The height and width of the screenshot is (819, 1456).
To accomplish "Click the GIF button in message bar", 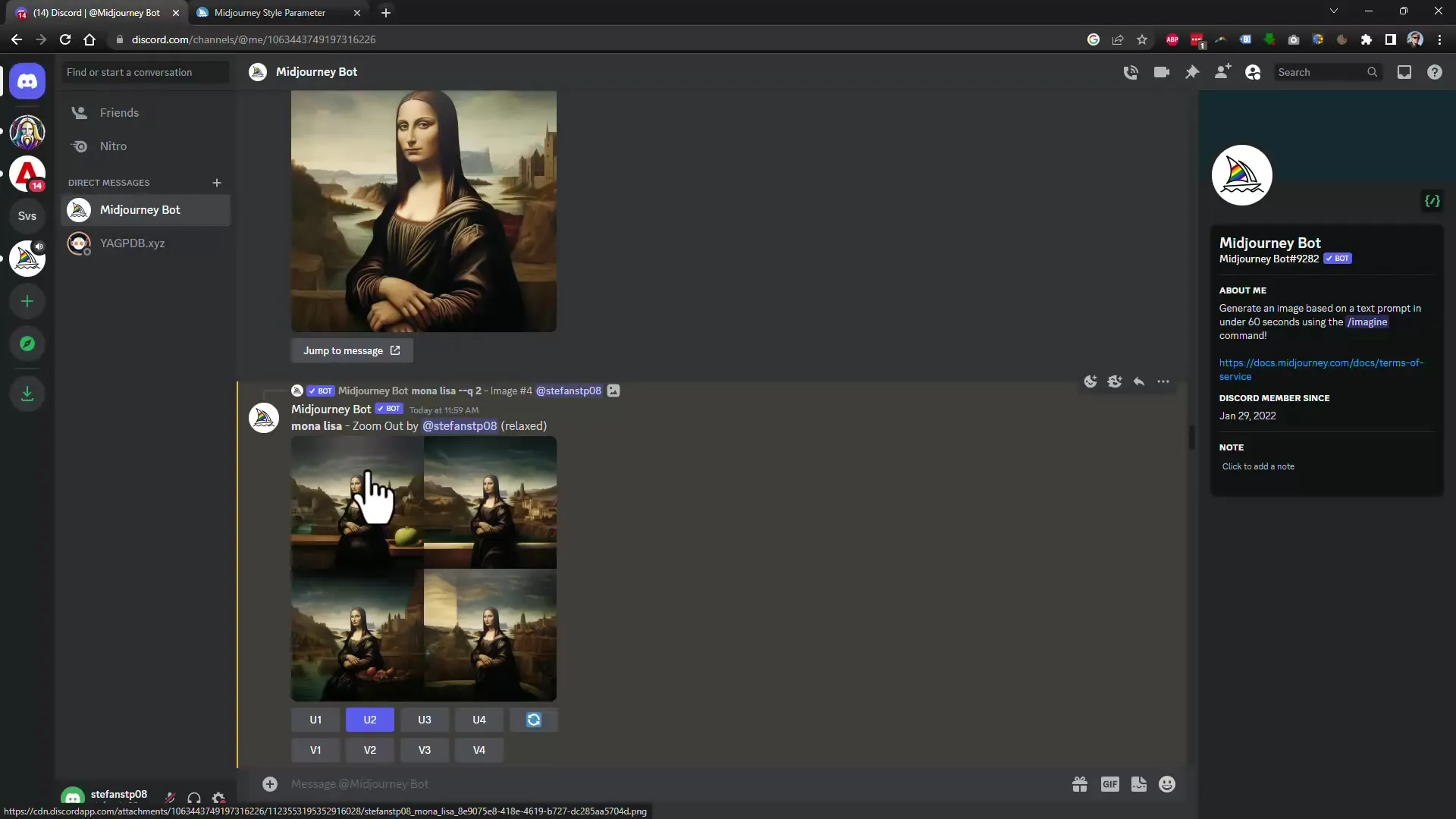I will (1109, 784).
